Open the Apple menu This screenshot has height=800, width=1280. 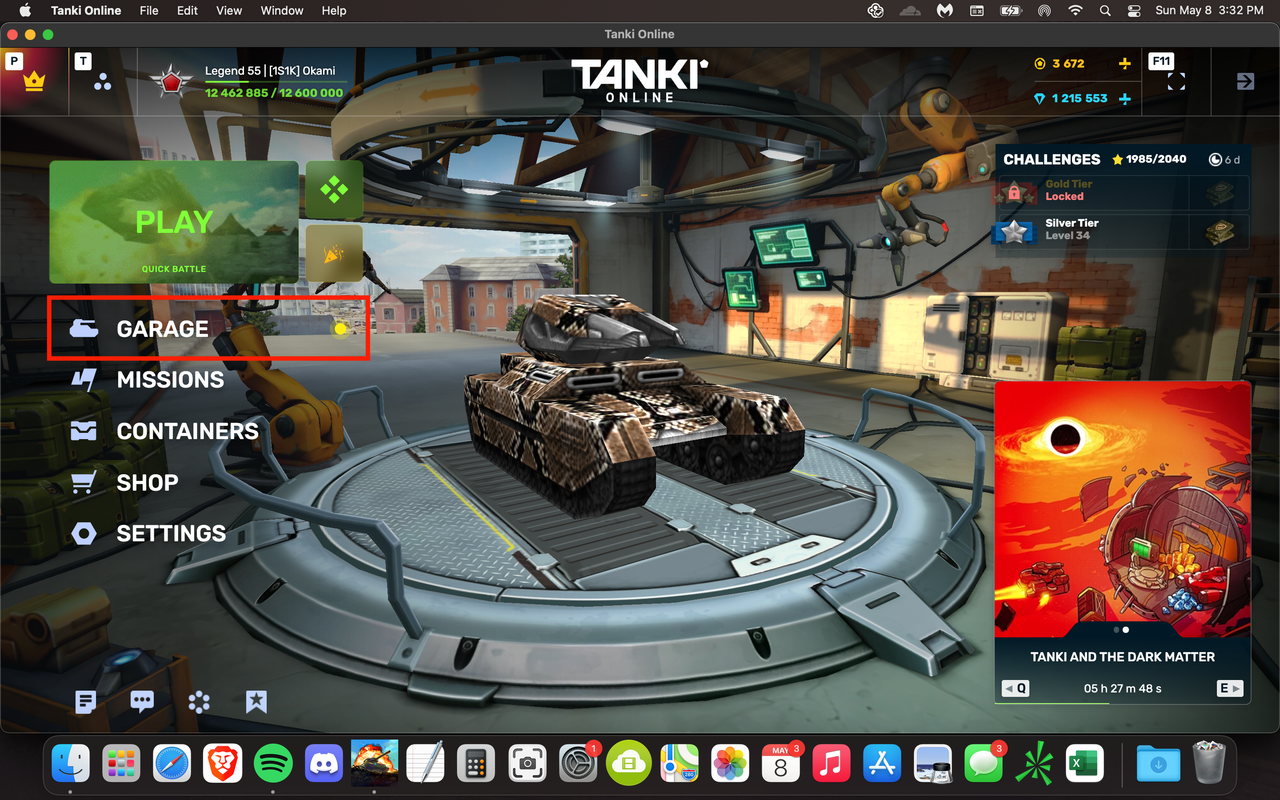tap(25, 10)
